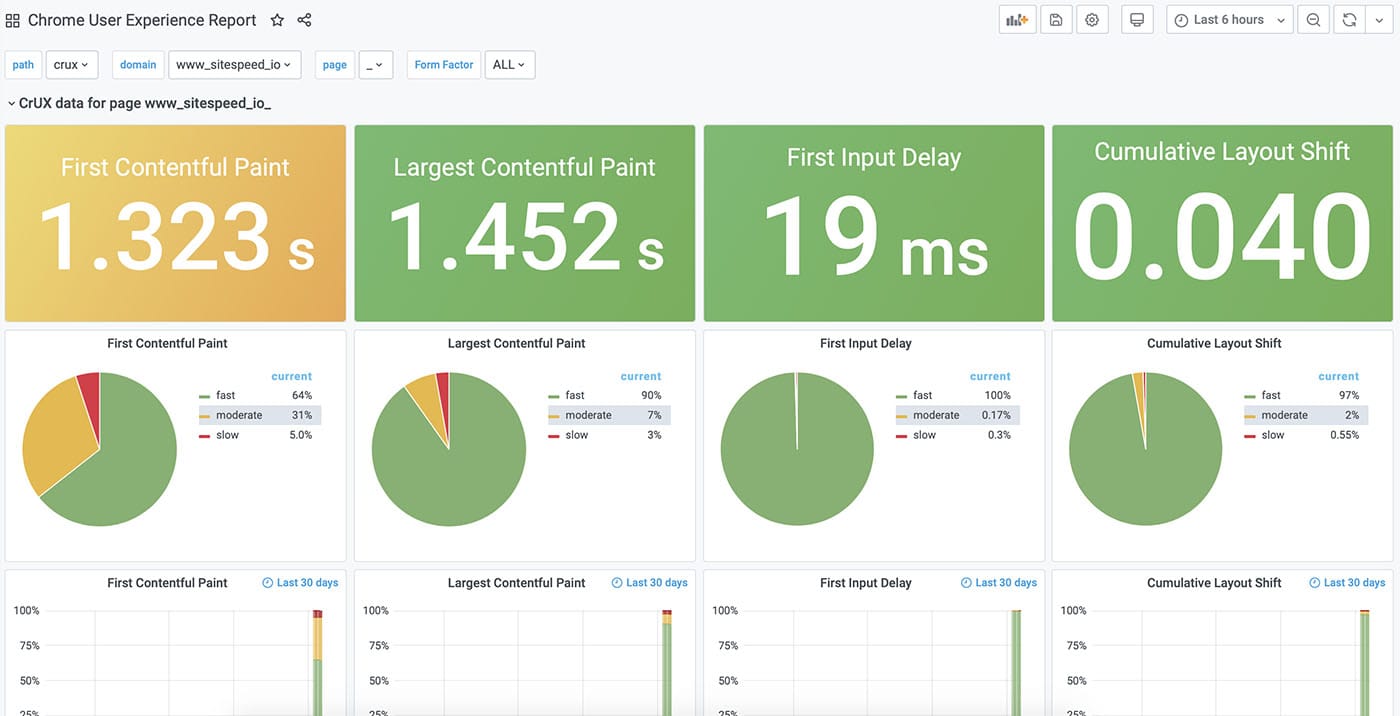The height and width of the screenshot is (716, 1400).
Task: Click the dashboard title Chrome User Experience Report
Action: pyautogui.click(x=142, y=20)
